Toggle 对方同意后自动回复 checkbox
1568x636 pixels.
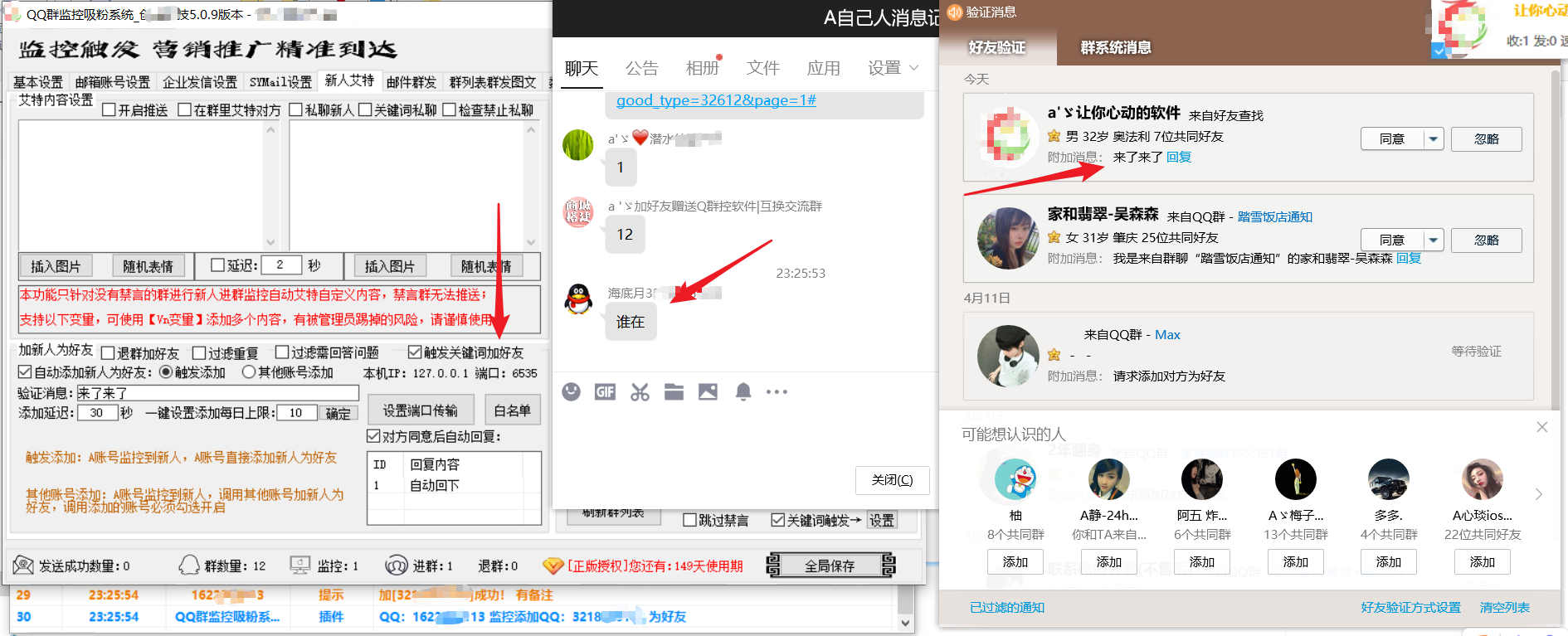[373, 436]
